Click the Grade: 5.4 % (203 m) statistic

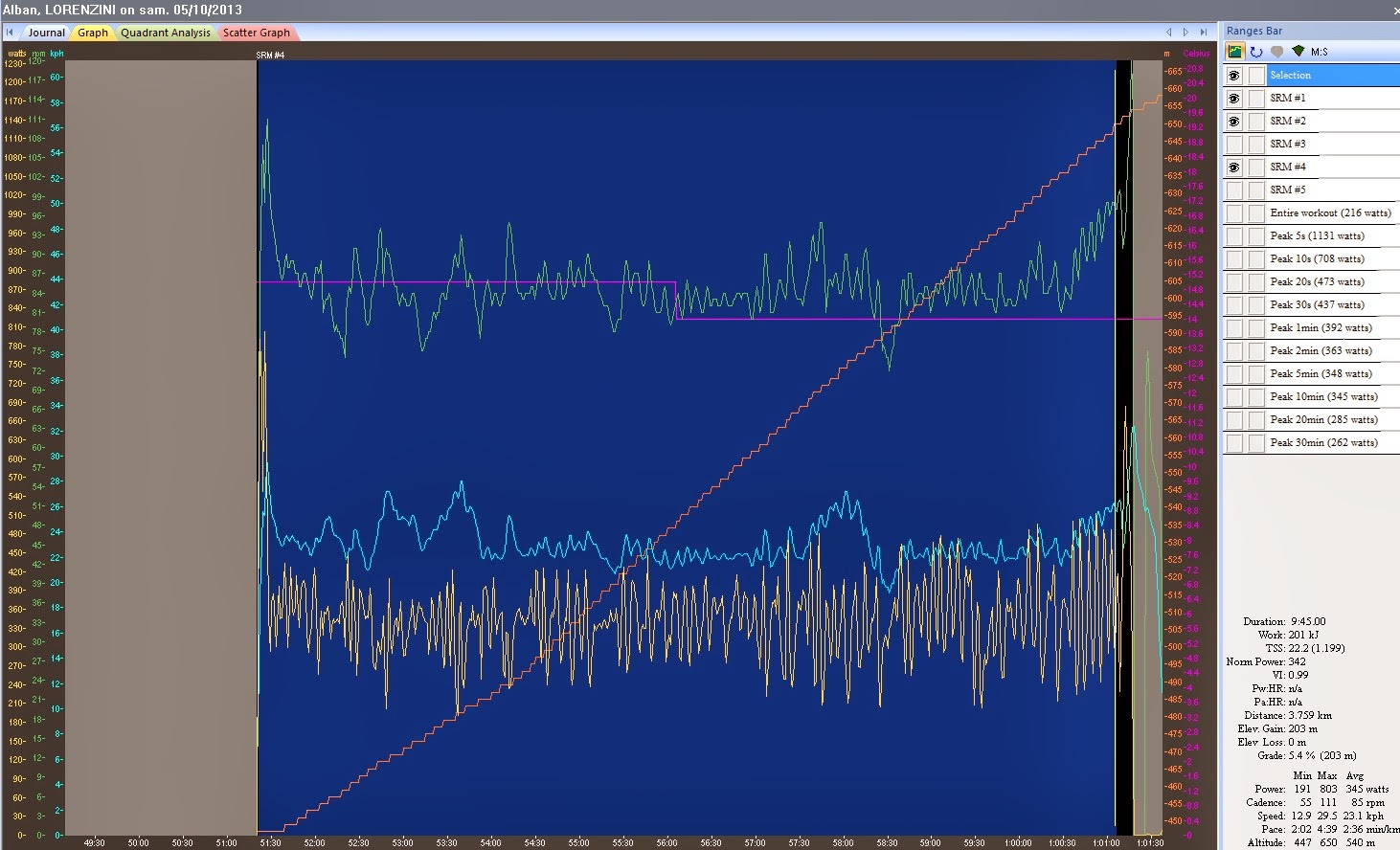click(x=1306, y=755)
